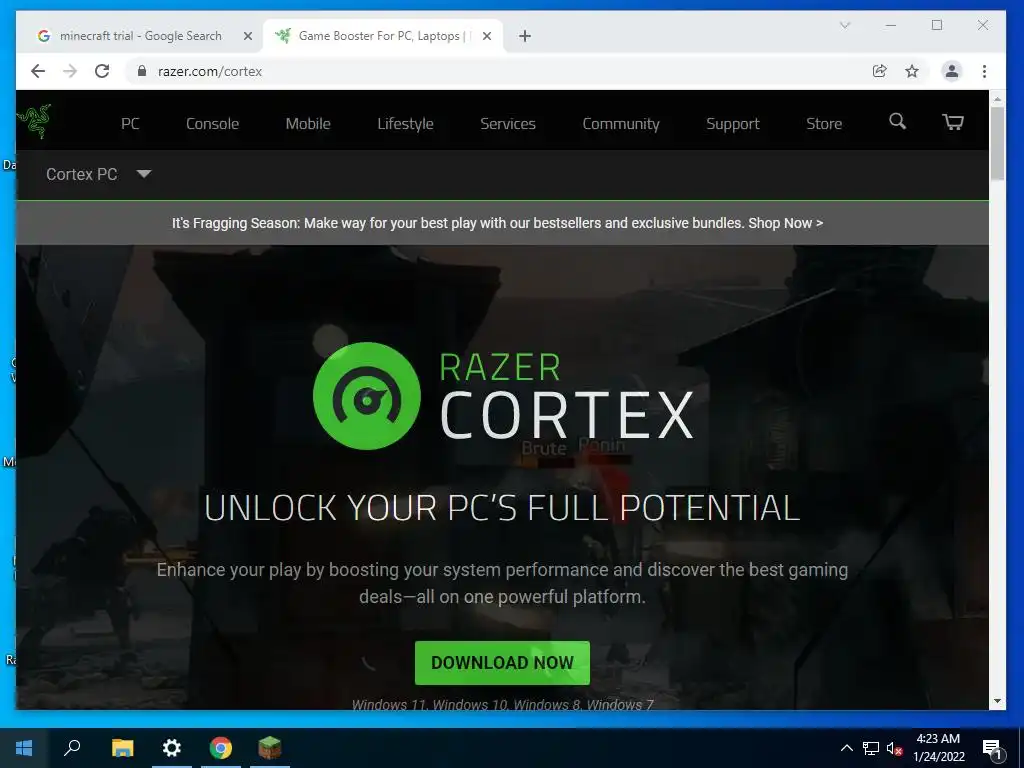Open the Community navigation menu
The image size is (1024, 768).
click(x=620, y=123)
